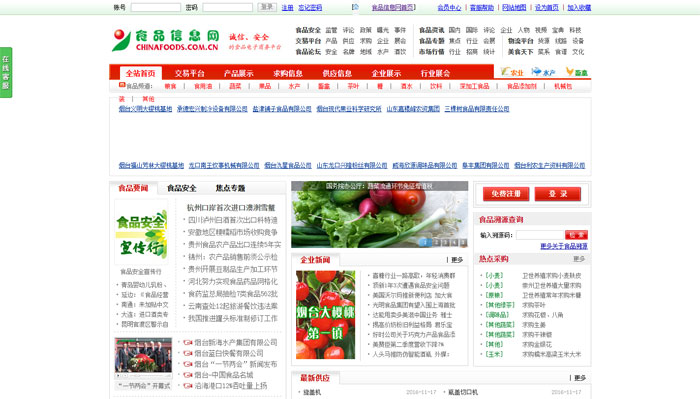Focus the traceability code input field
Image resolution: width=700 pixels, height=399 pixels.
coord(540,235)
